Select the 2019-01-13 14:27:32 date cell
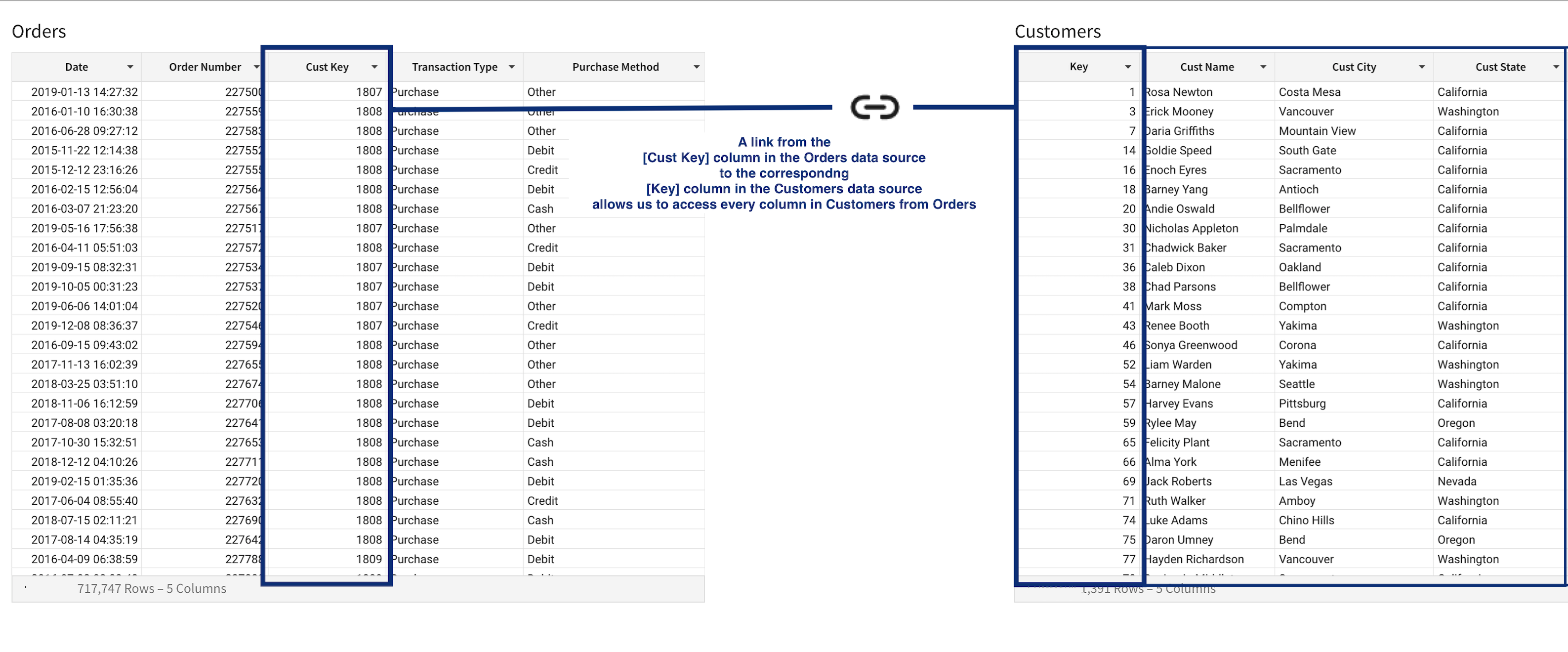 (84, 92)
